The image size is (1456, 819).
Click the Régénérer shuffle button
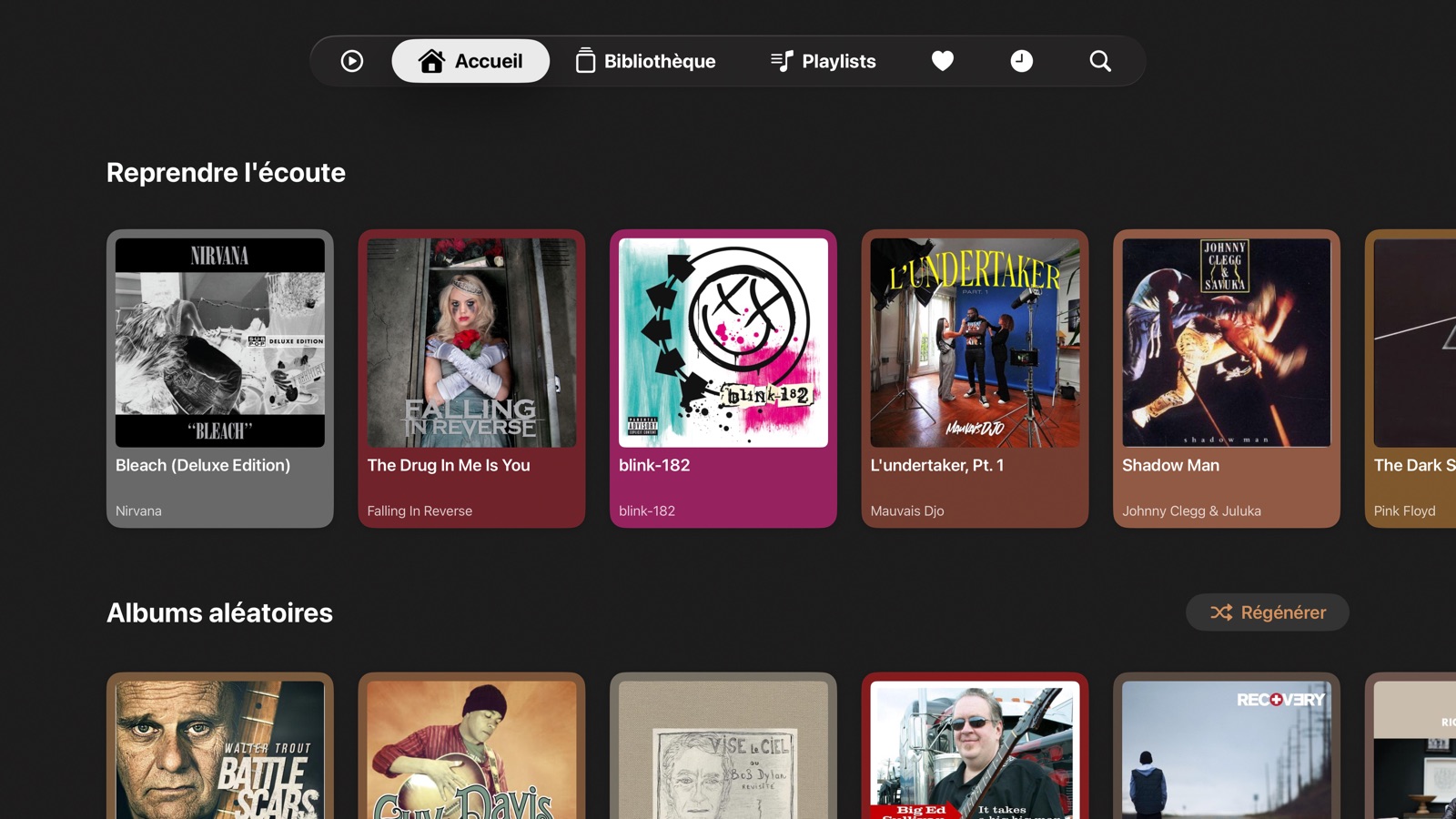tap(1268, 612)
